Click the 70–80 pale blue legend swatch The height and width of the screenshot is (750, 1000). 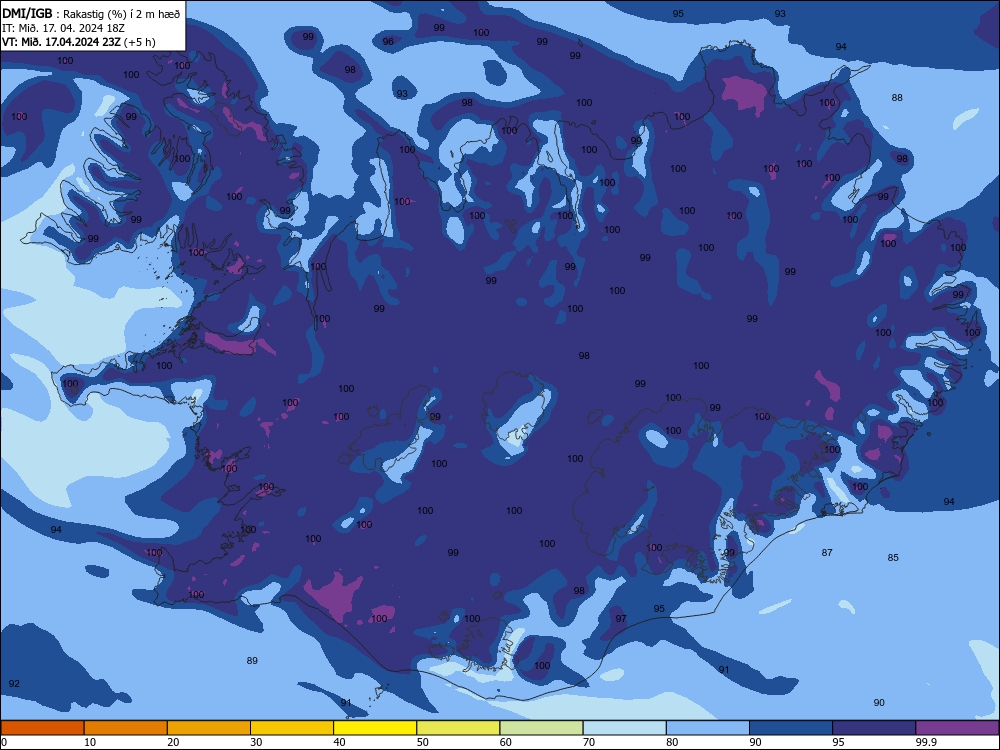(624, 728)
